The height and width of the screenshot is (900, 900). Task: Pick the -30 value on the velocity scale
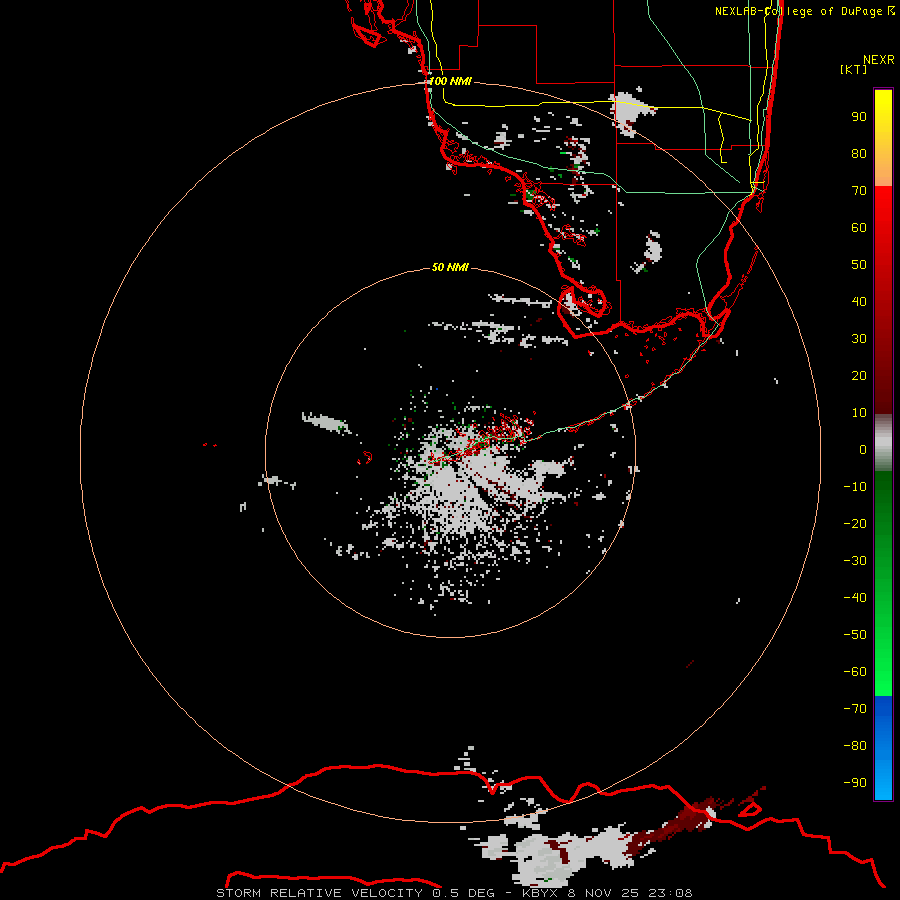pyautogui.click(x=855, y=561)
